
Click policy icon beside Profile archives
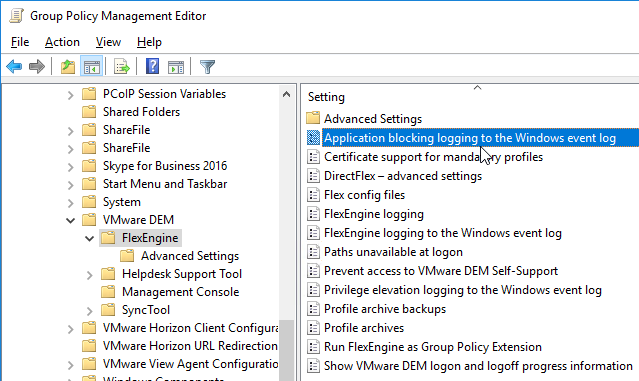[313, 328]
